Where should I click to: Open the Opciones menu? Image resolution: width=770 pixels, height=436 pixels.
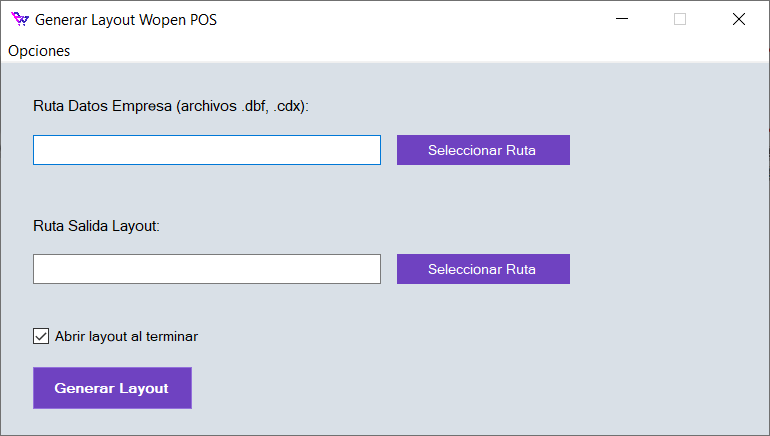pos(39,51)
